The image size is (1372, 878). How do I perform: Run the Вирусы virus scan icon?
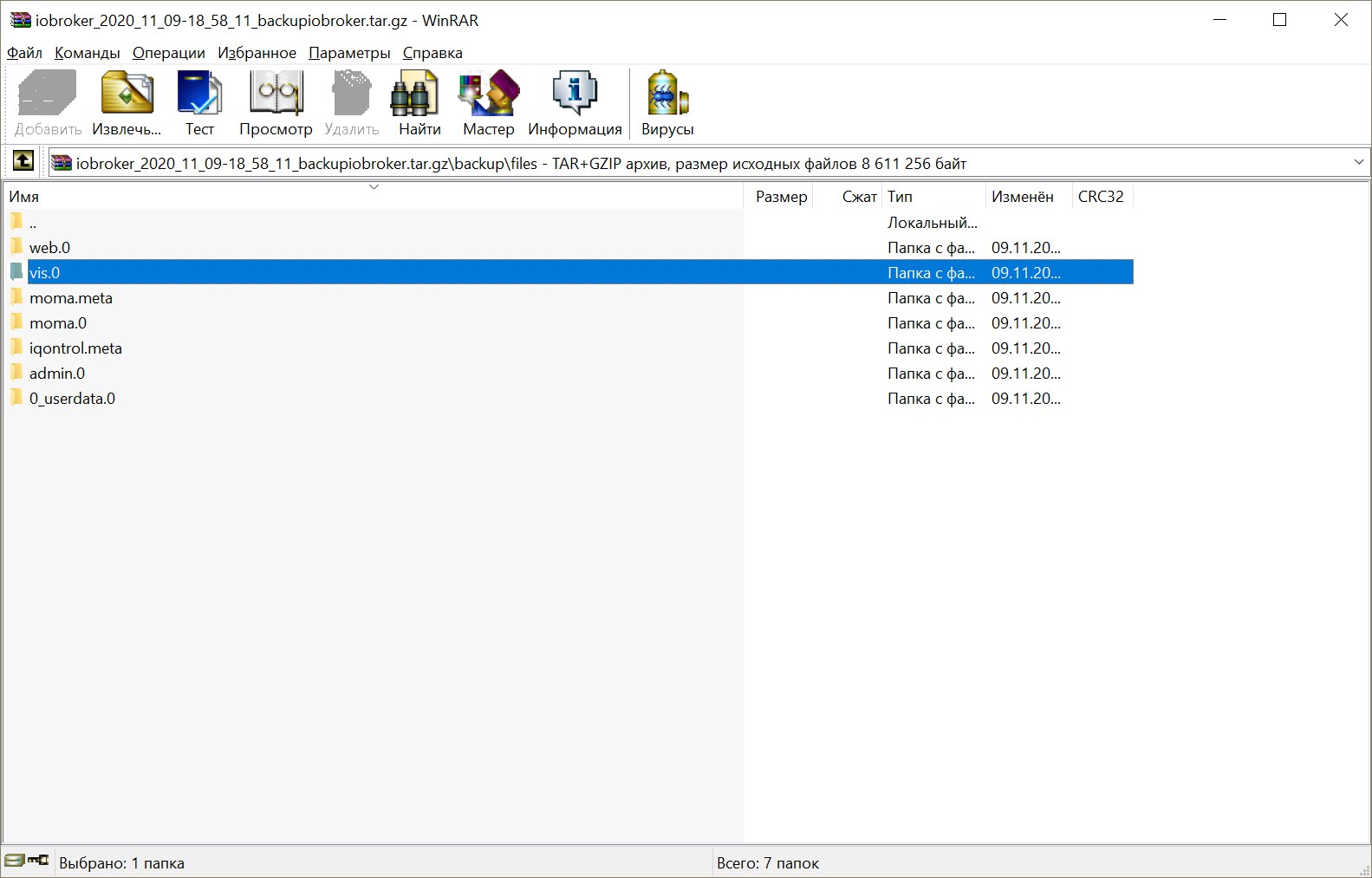click(667, 93)
